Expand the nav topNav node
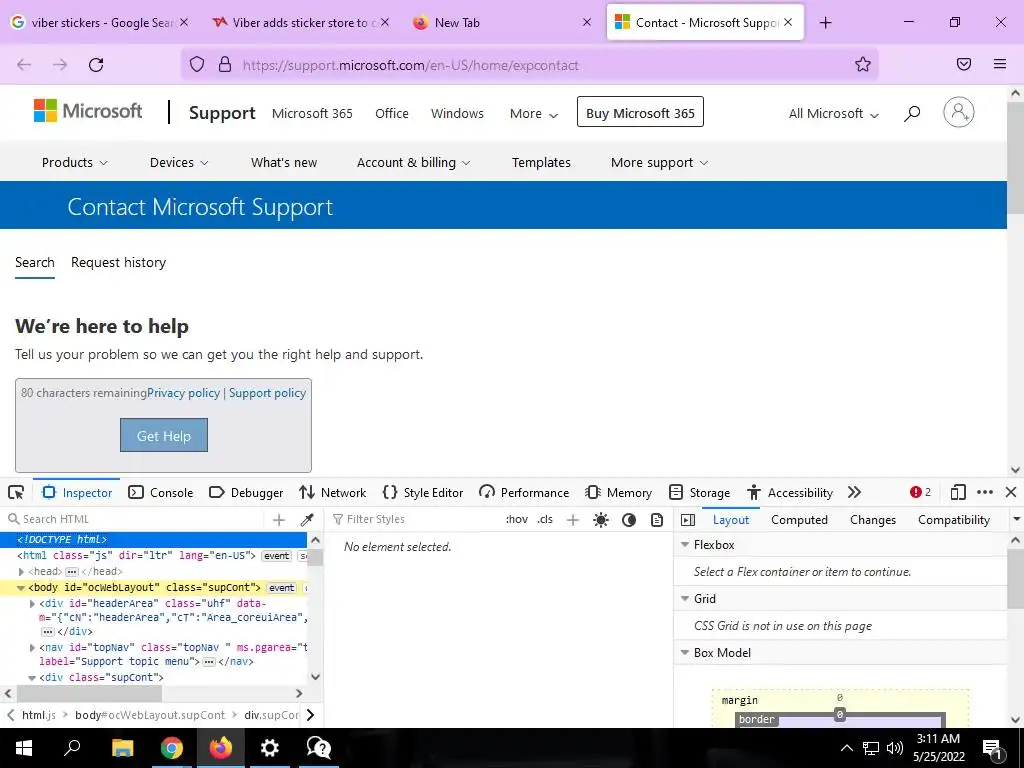This screenshot has width=1024, height=768. click(32, 647)
